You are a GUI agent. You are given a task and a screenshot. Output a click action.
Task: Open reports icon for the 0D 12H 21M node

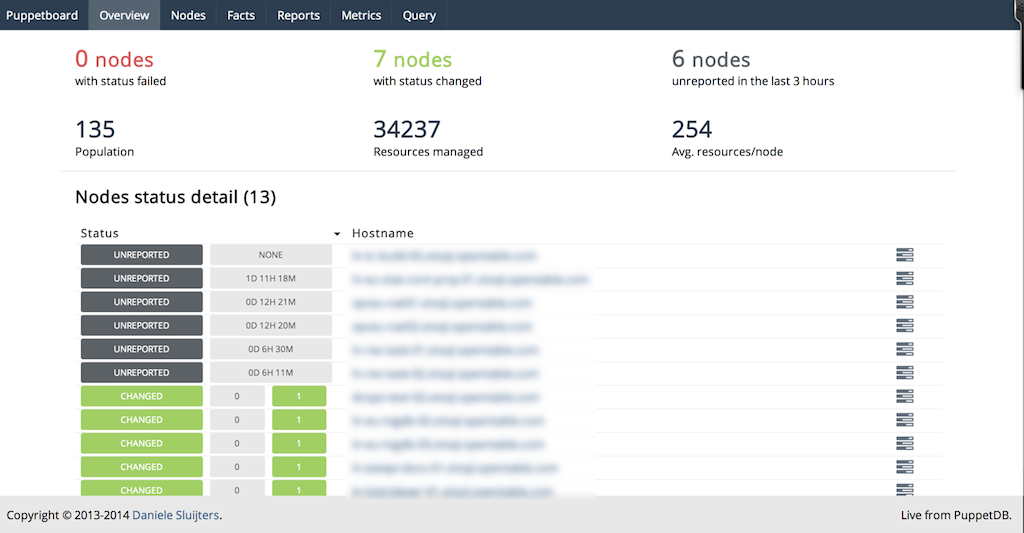tap(905, 302)
